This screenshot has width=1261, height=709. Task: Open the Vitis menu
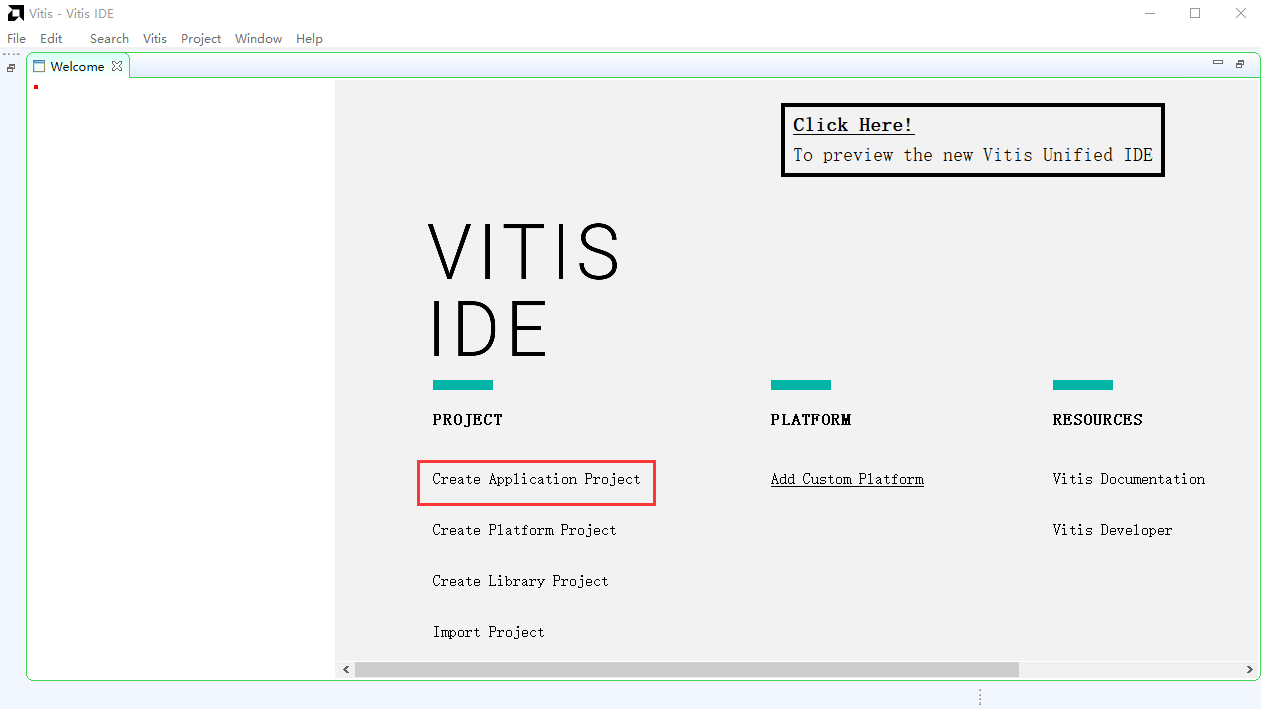[x=155, y=38]
